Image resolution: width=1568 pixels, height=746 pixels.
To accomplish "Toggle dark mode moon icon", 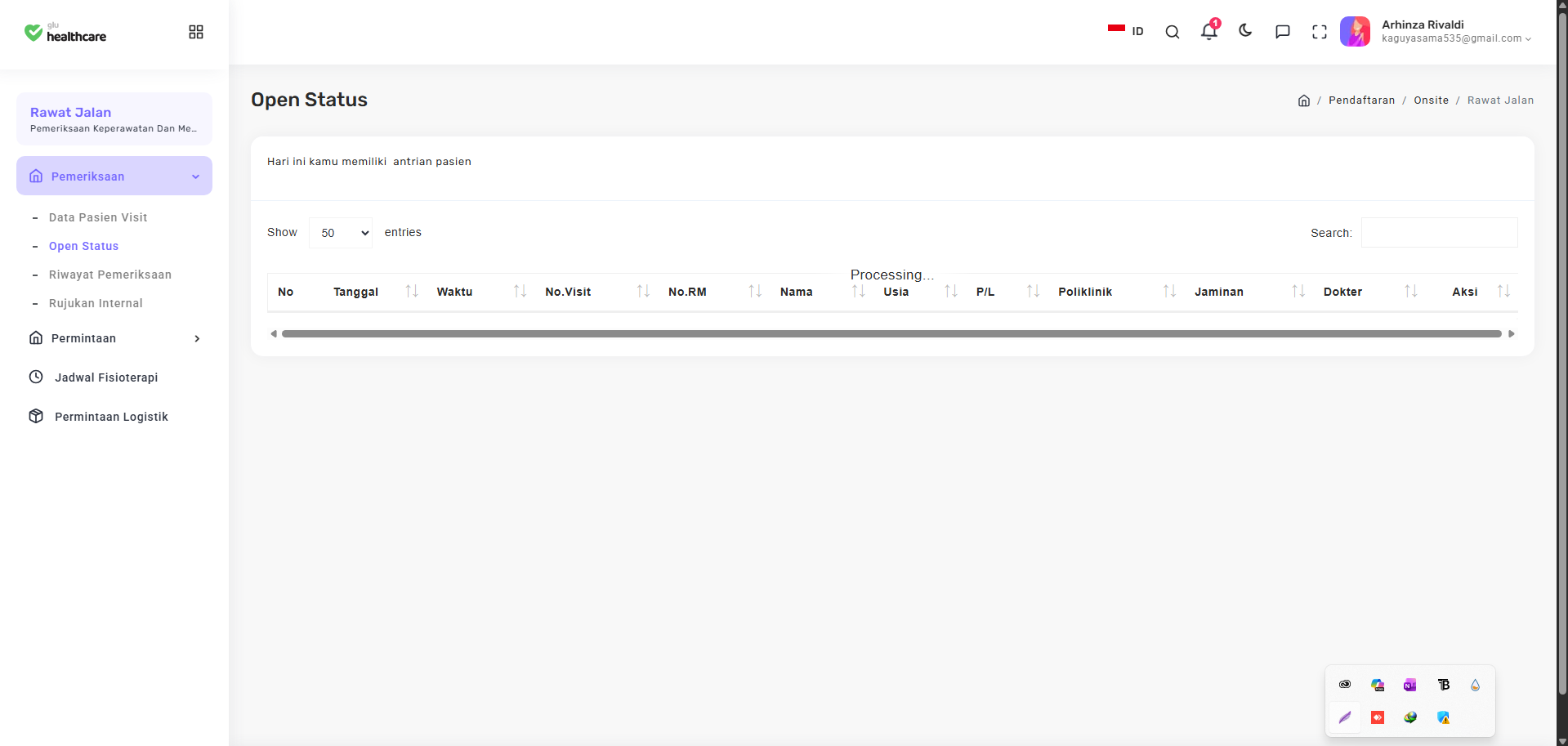I will click(1245, 31).
